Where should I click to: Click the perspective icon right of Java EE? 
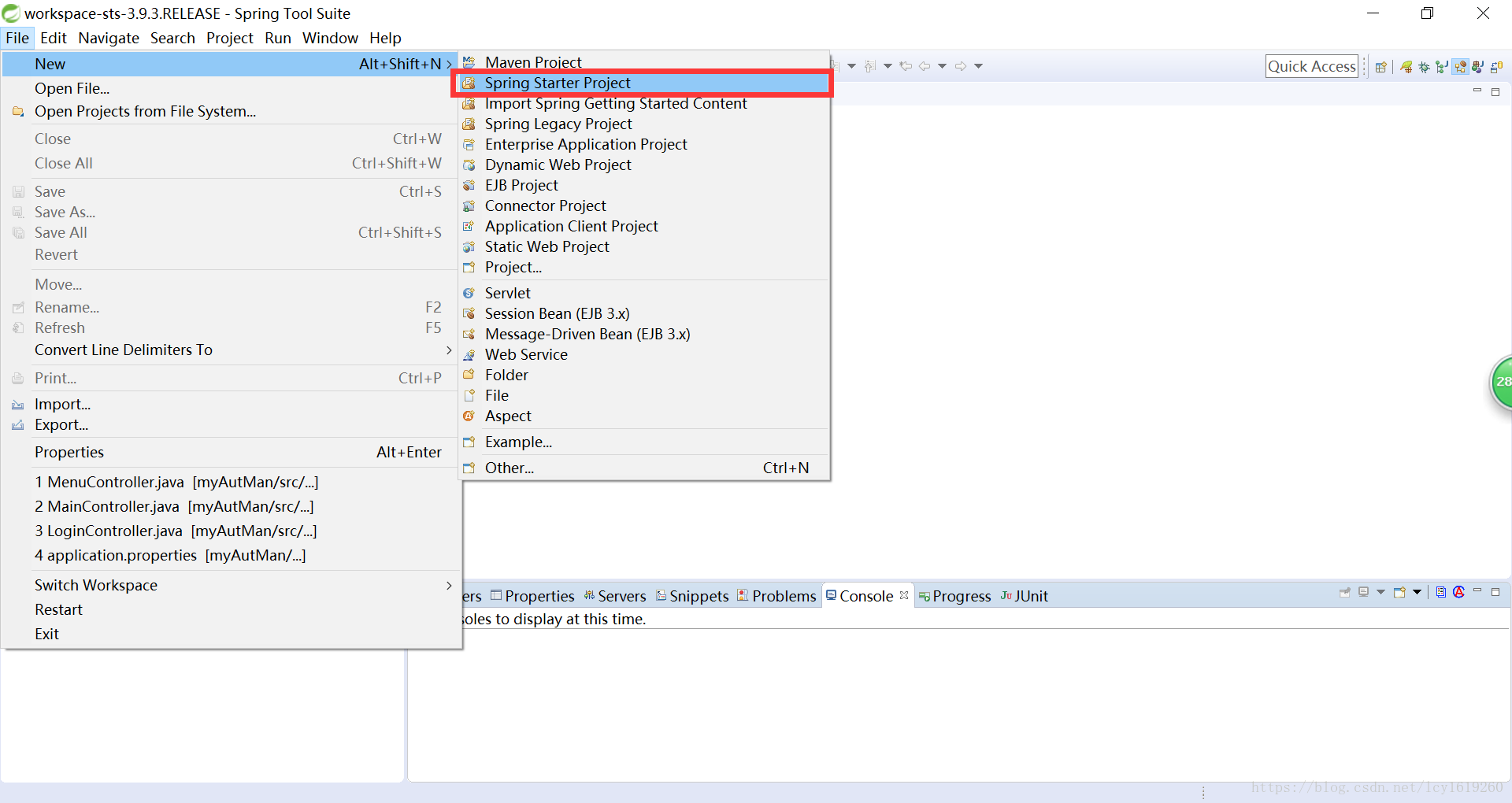tap(1478, 67)
